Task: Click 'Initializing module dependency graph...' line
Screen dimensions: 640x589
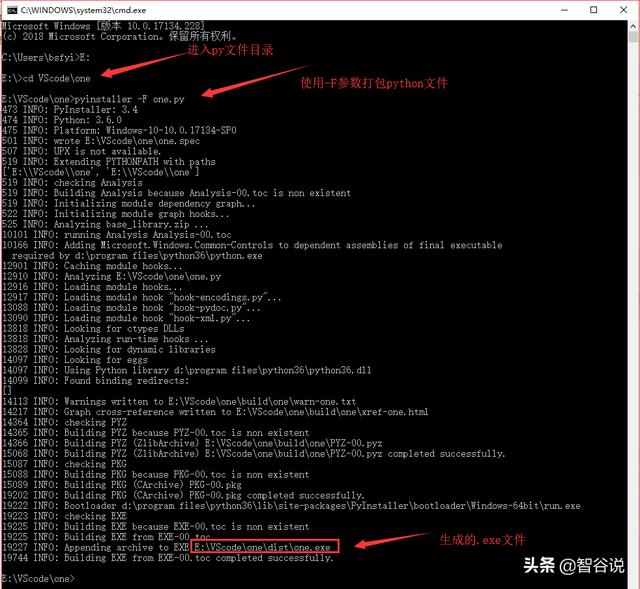Action: coord(129,203)
